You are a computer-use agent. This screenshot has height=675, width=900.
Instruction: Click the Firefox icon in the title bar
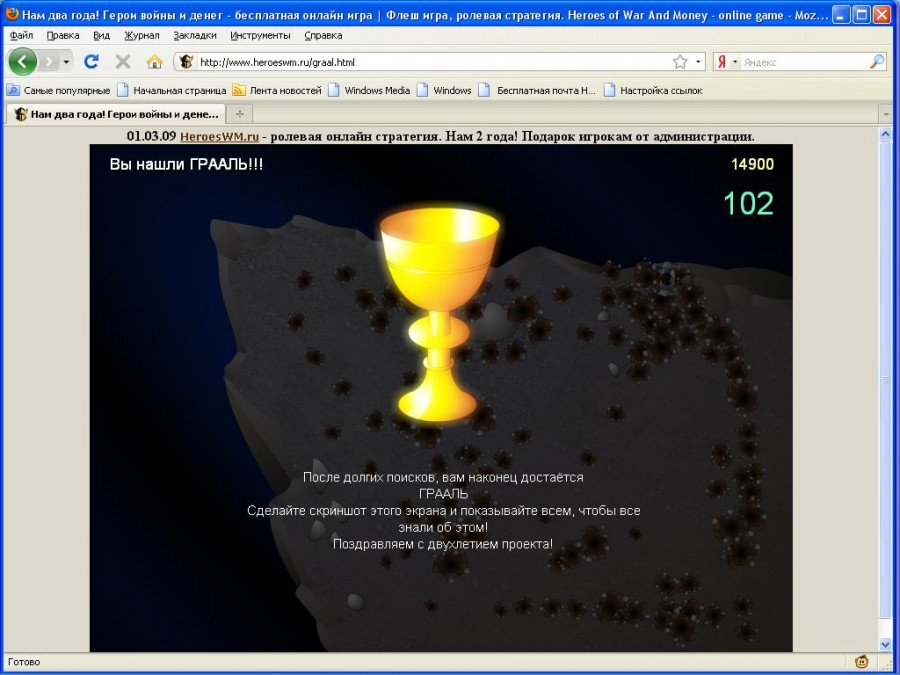[11, 14]
